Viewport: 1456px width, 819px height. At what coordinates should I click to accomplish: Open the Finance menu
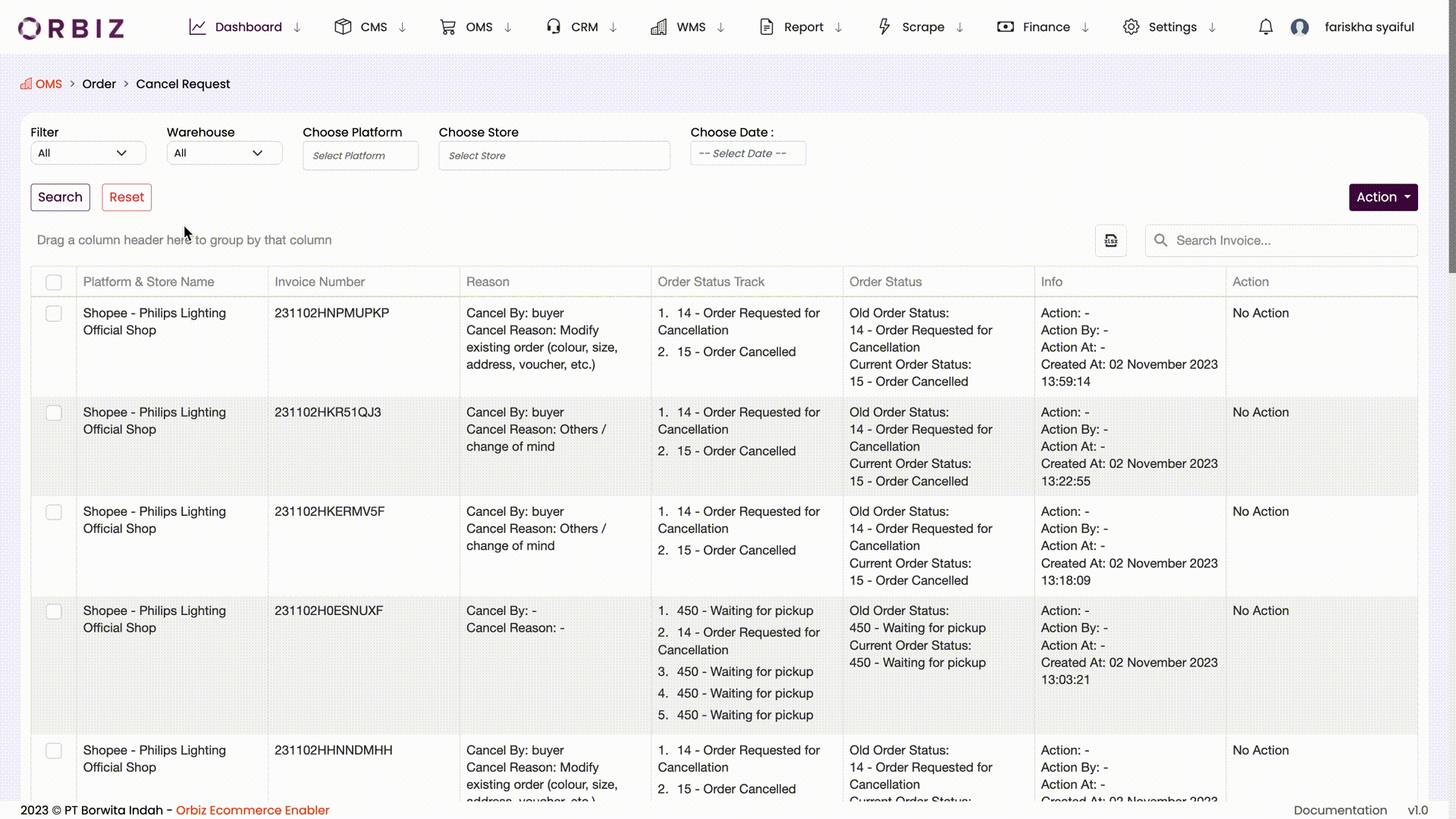(x=1046, y=27)
